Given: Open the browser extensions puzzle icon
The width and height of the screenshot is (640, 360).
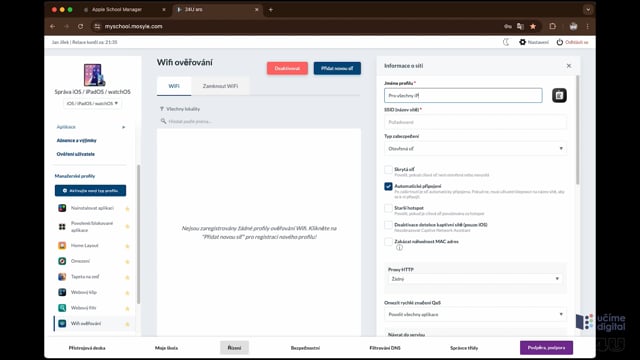Looking at the screenshot, I should (x=553, y=26).
